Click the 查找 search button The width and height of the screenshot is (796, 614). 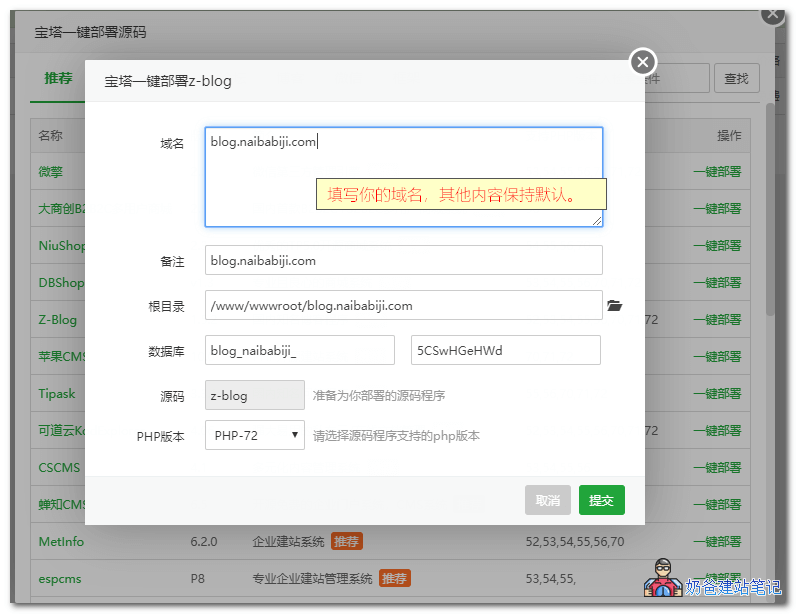point(737,78)
